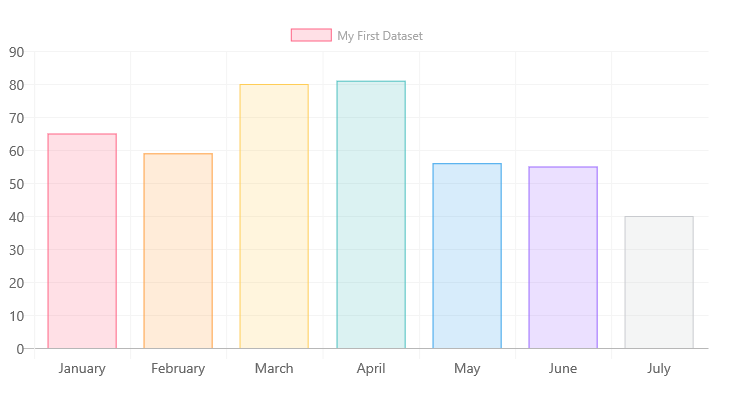729x400 pixels.
Task: Select the May axis label
Action: 467,368
